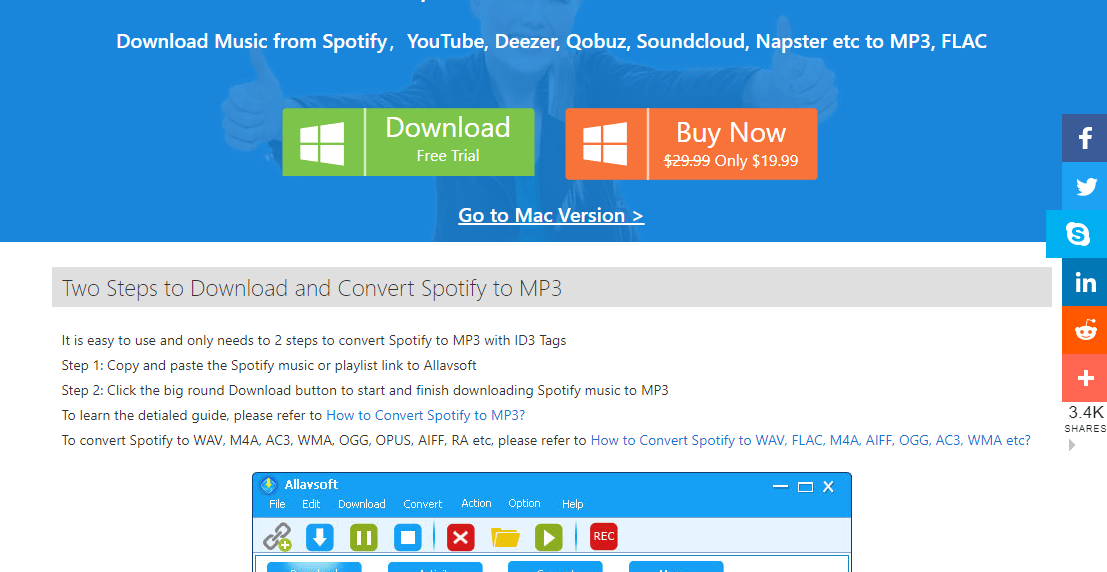
Task: Close the Allavsoft screenshot window
Action: pos(829,487)
